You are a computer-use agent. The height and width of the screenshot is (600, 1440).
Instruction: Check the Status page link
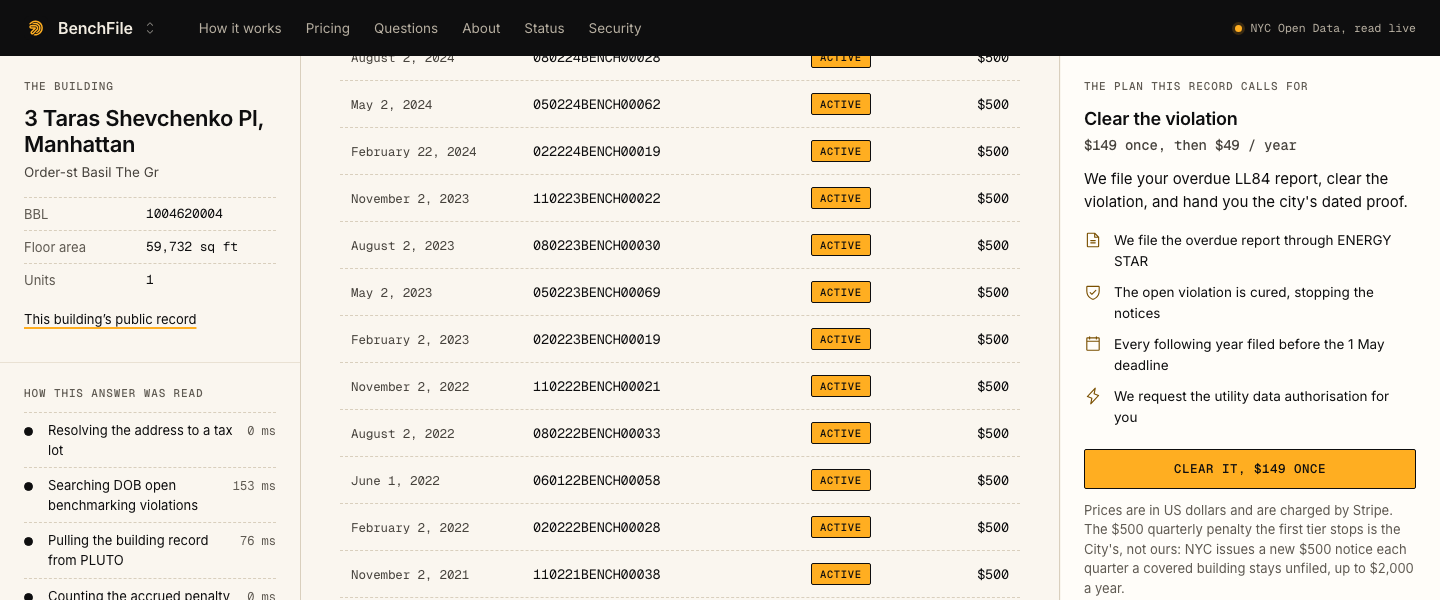pos(544,28)
